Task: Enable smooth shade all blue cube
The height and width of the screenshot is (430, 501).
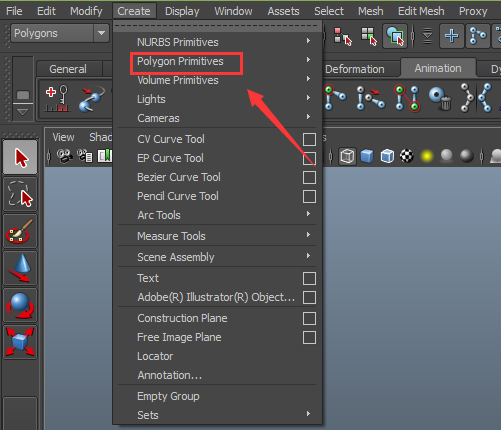Action: [367, 156]
